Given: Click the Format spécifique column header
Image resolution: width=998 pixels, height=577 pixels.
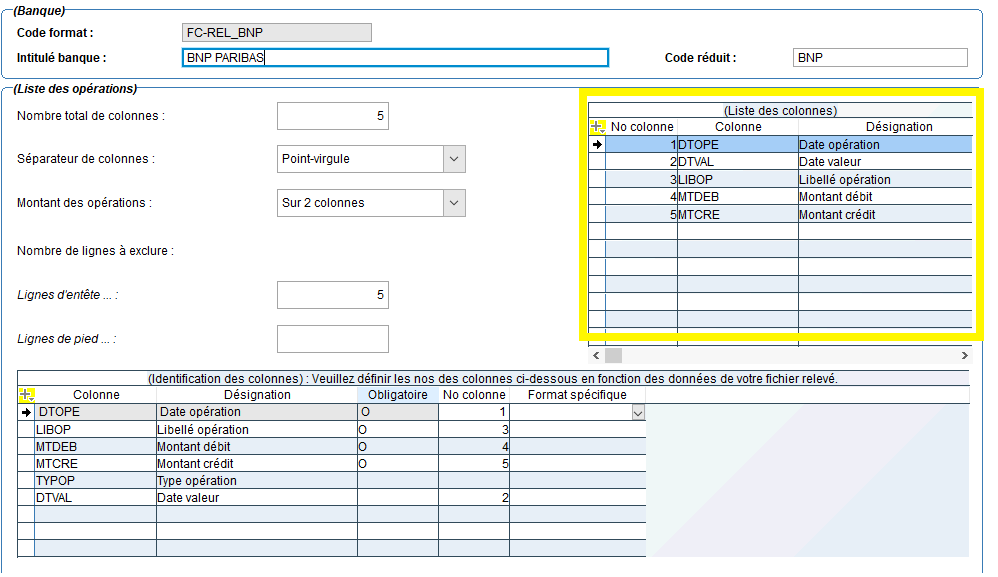Looking at the screenshot, I should coord(577,395).
